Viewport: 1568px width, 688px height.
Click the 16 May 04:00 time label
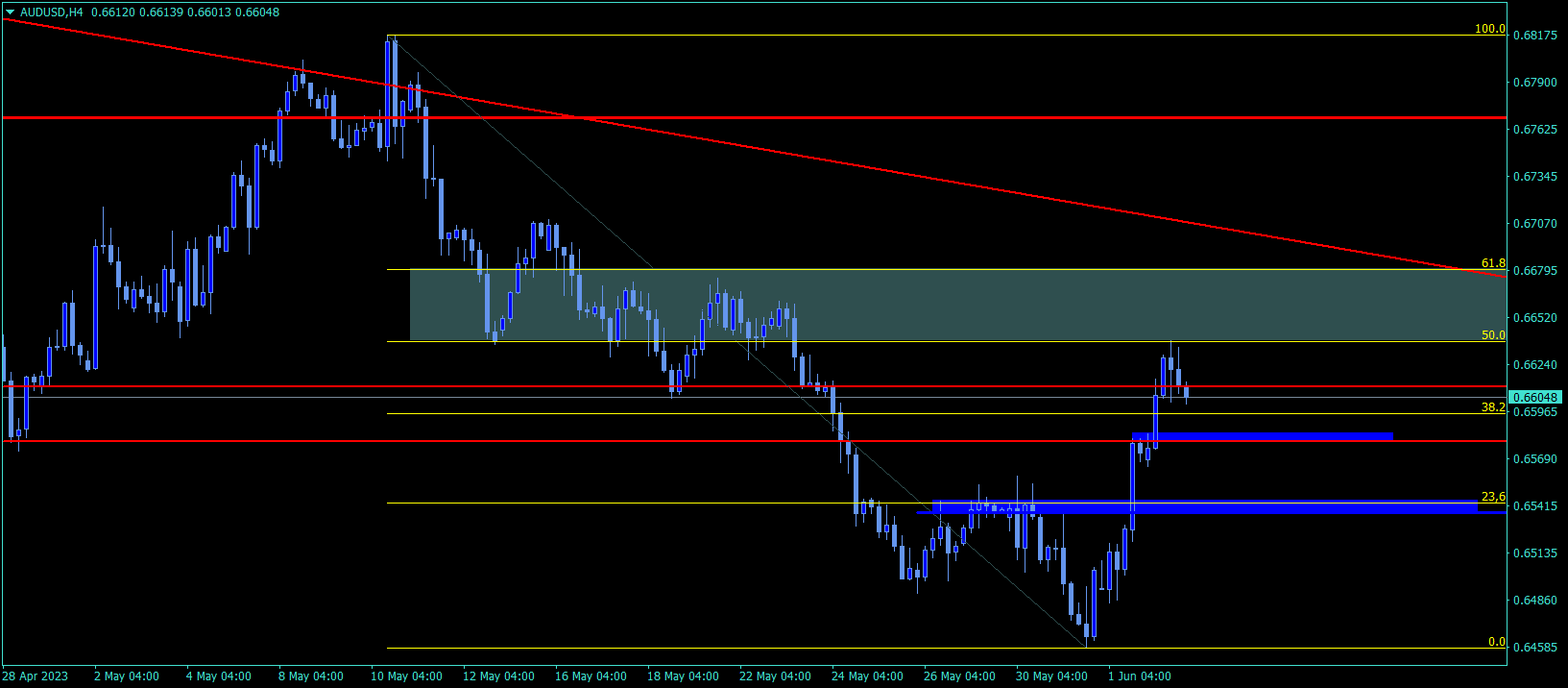coord(591,676)
